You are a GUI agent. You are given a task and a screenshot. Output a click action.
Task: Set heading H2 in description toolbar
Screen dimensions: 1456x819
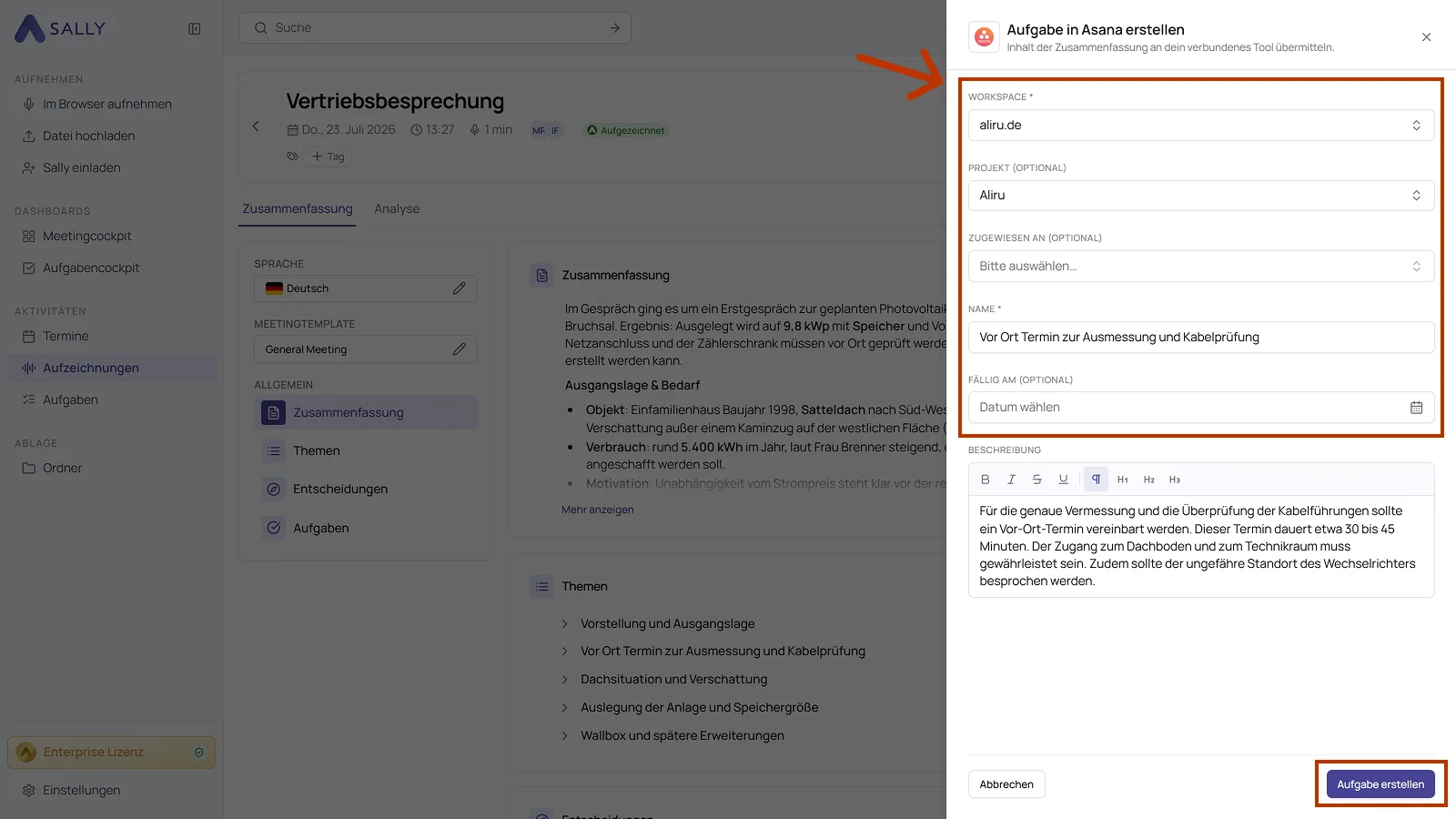[1149, 480]
